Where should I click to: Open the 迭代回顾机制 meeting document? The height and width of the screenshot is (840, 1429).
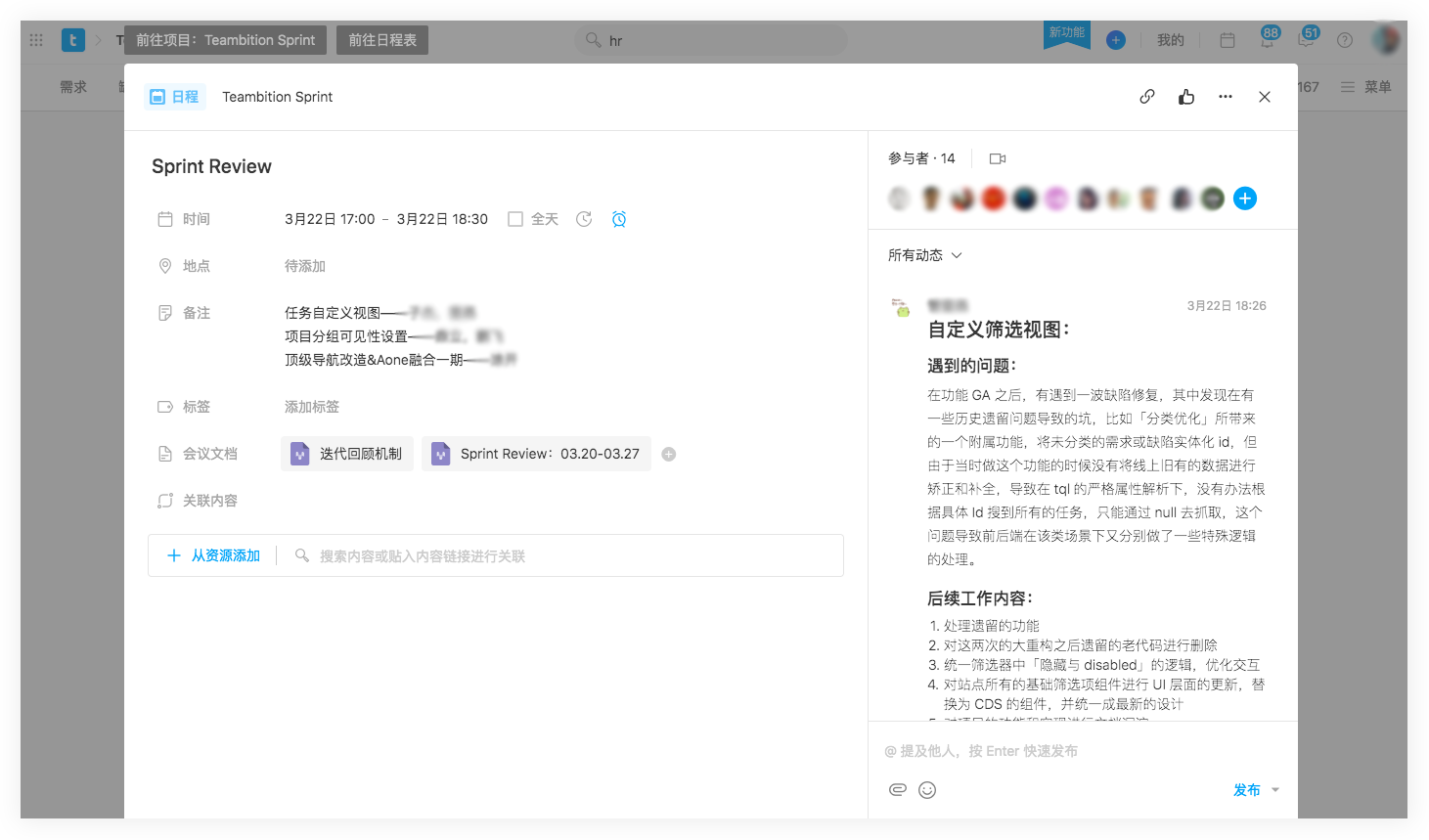point(347,454)
